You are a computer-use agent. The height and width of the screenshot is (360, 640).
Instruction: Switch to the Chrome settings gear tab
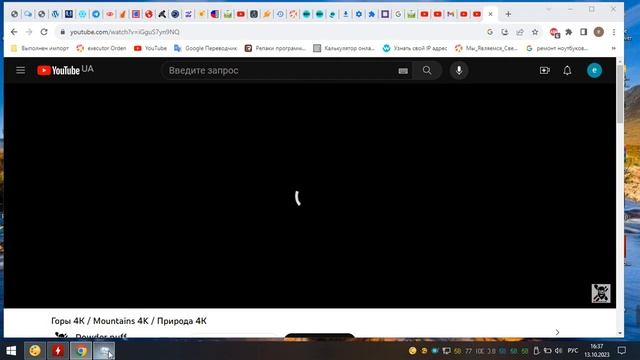(x=358, y=14)
